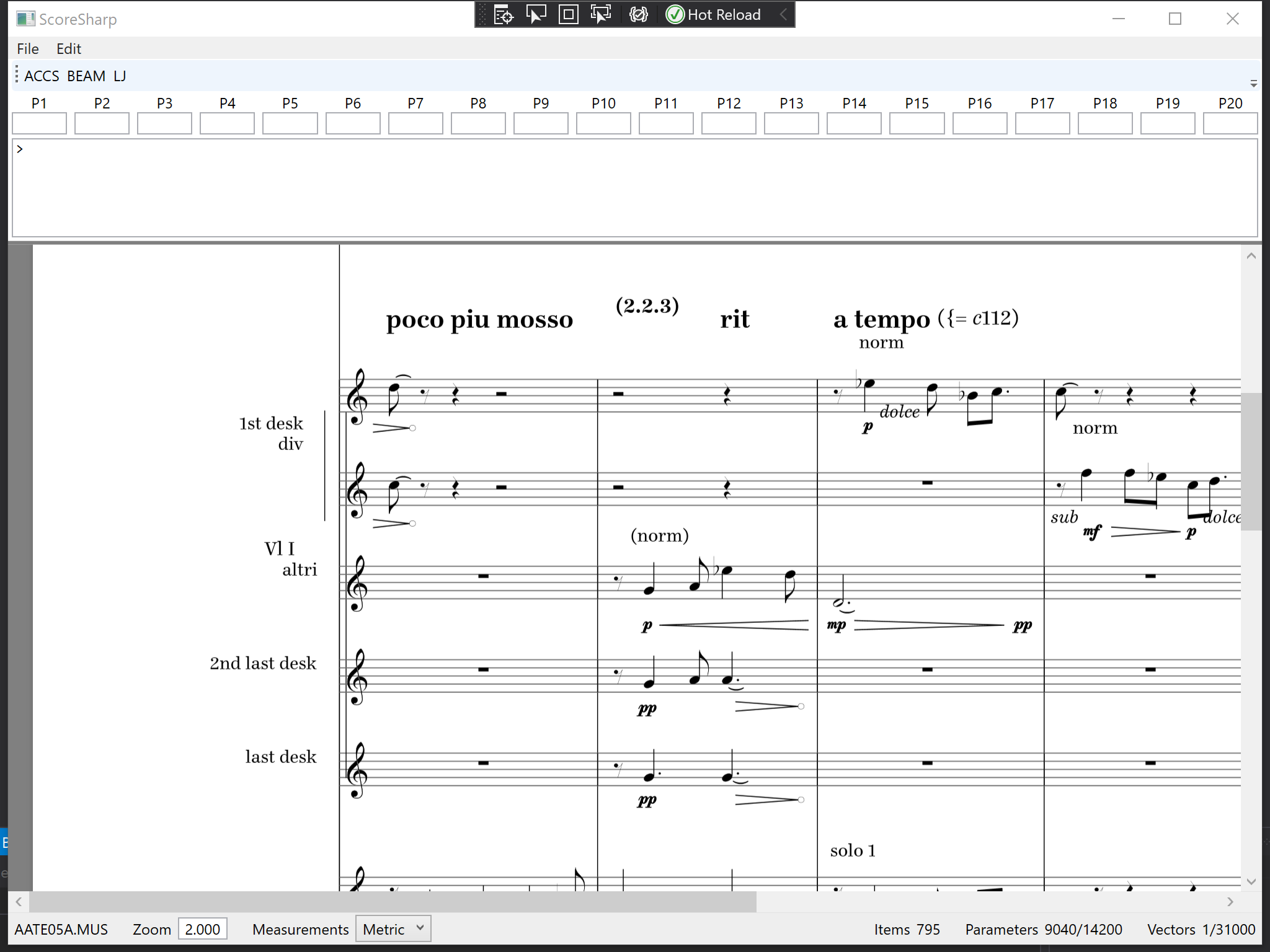Focus the P19 parameter field
1270x952 pixels.
tap(1168, 123)
